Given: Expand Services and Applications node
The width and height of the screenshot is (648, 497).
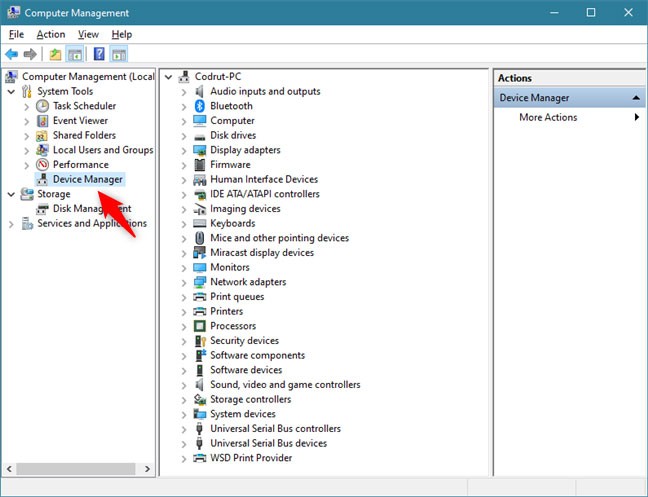Looking at the screenshot, I should click(12, 224).
